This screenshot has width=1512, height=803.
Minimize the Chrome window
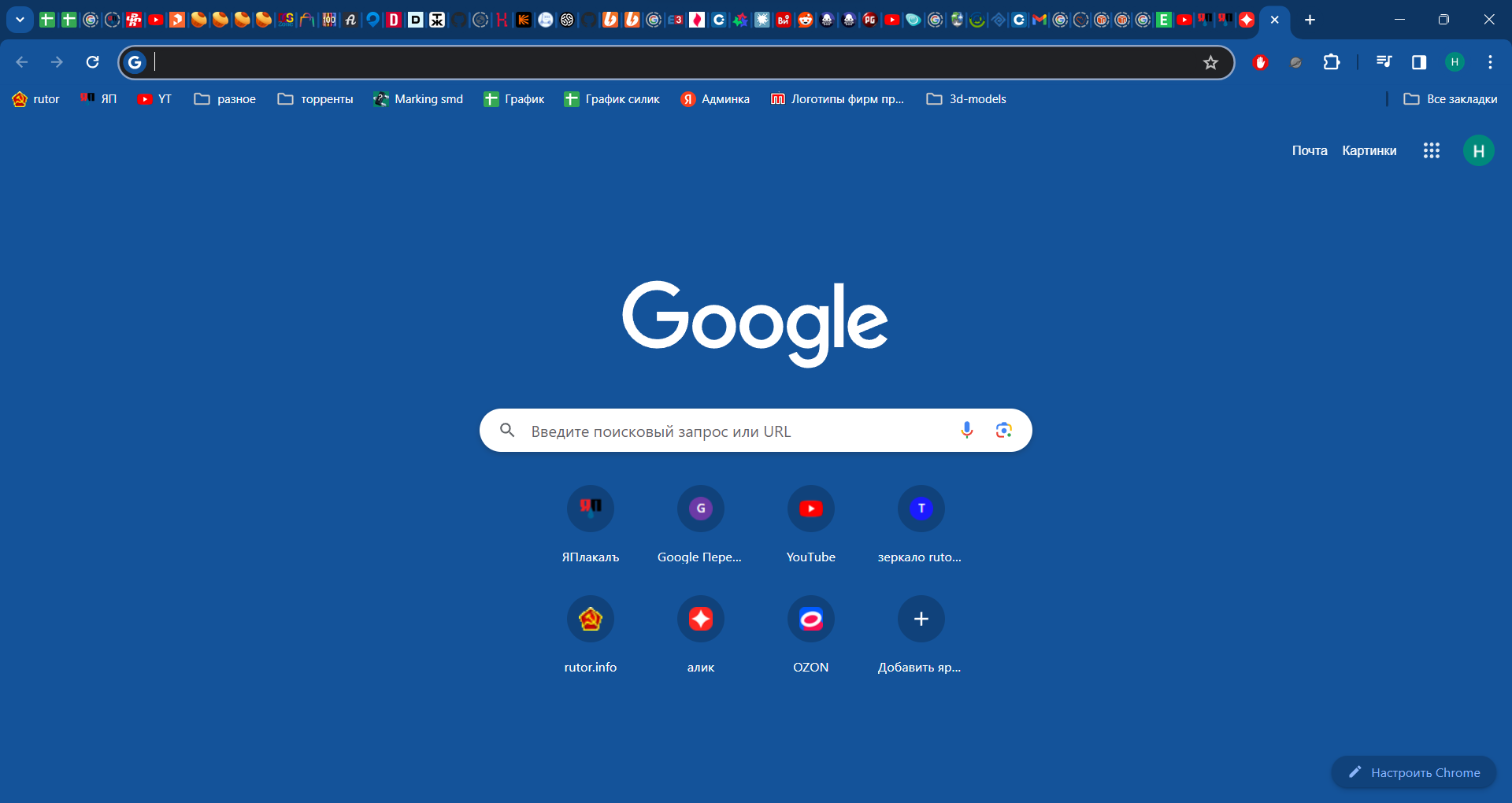click(x=1399, y=20)
